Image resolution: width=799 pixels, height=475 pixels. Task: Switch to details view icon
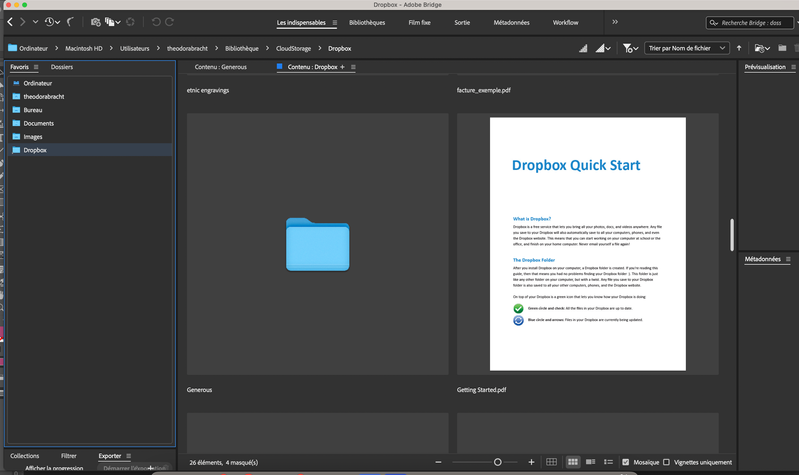(x=591, y=462)
